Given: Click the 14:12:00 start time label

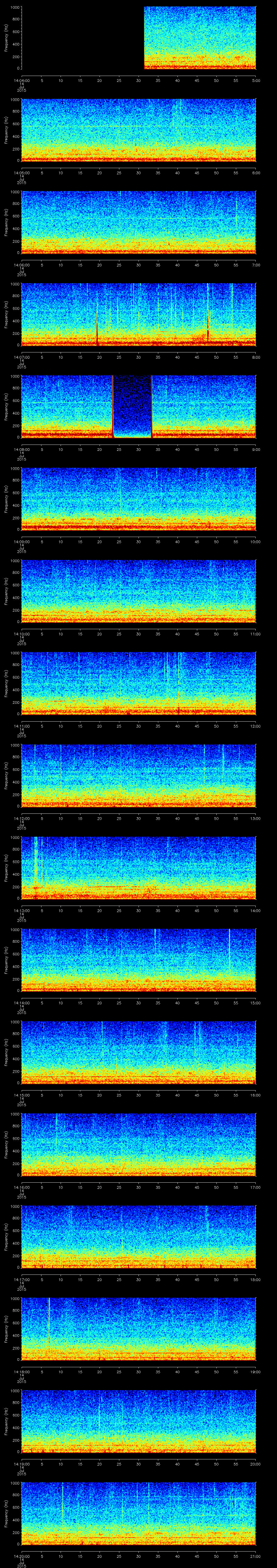Looking at the screenshot, I should point(21,818).
